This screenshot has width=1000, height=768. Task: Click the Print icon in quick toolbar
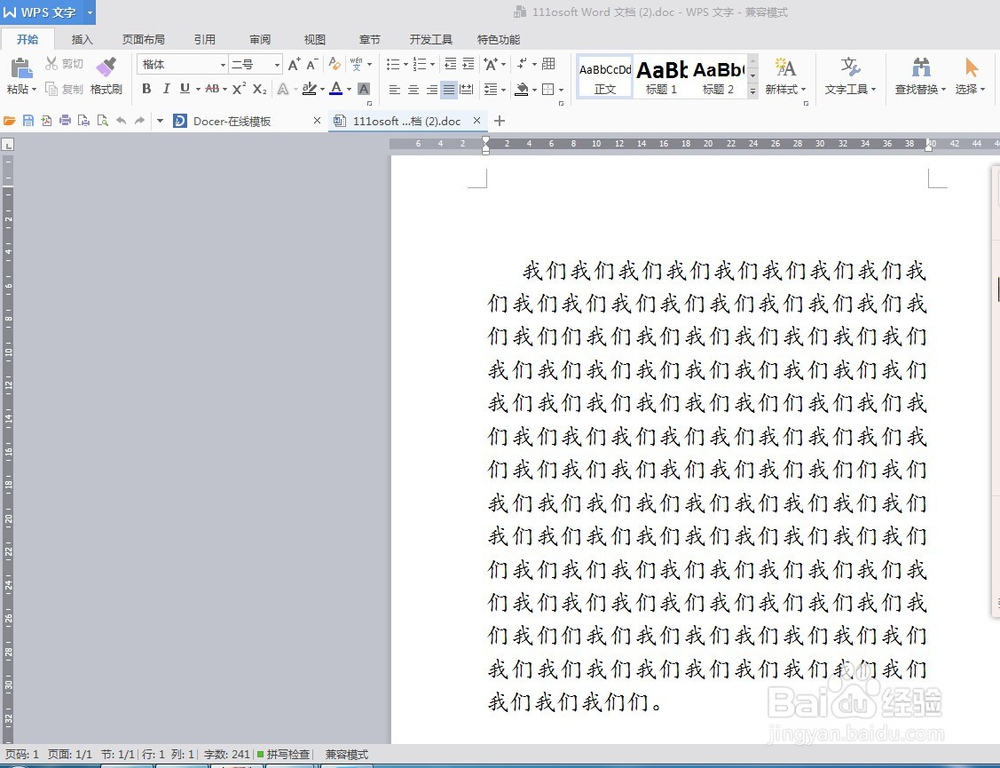tap(65, 121)
